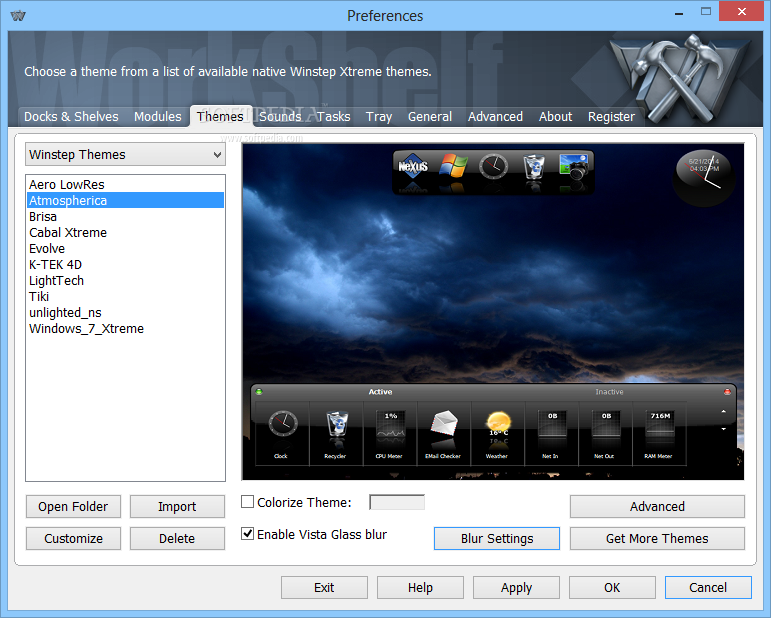Open Blur Settings
This screenshot has width=771, height=618.
click(497, 538)
